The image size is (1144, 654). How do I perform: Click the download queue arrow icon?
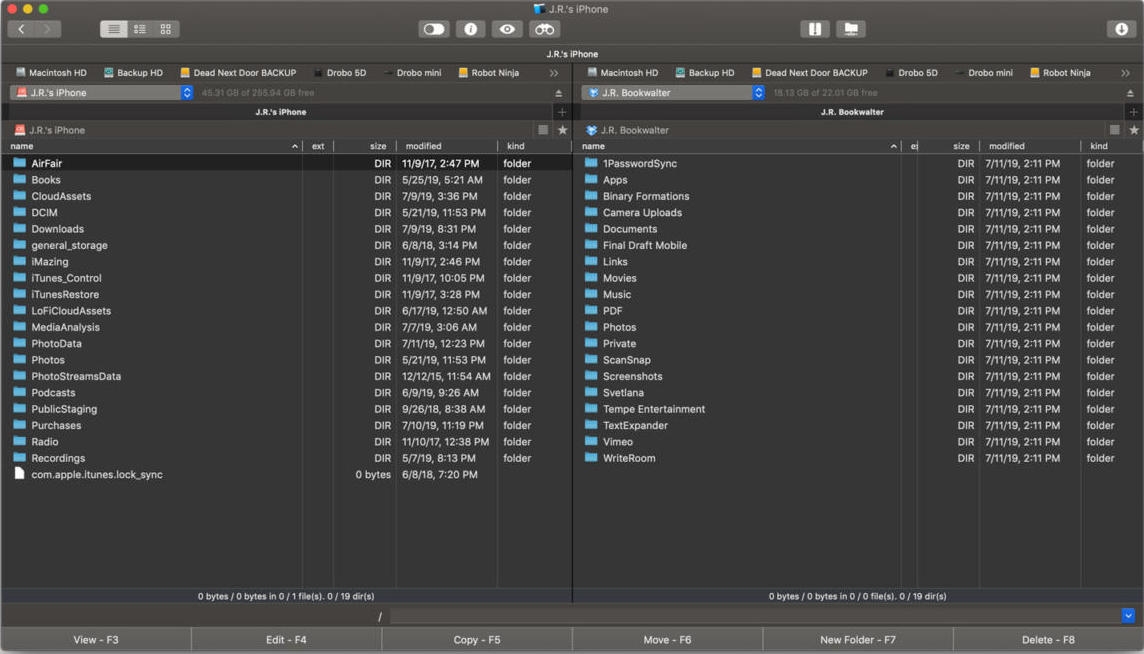[1121, 29]
